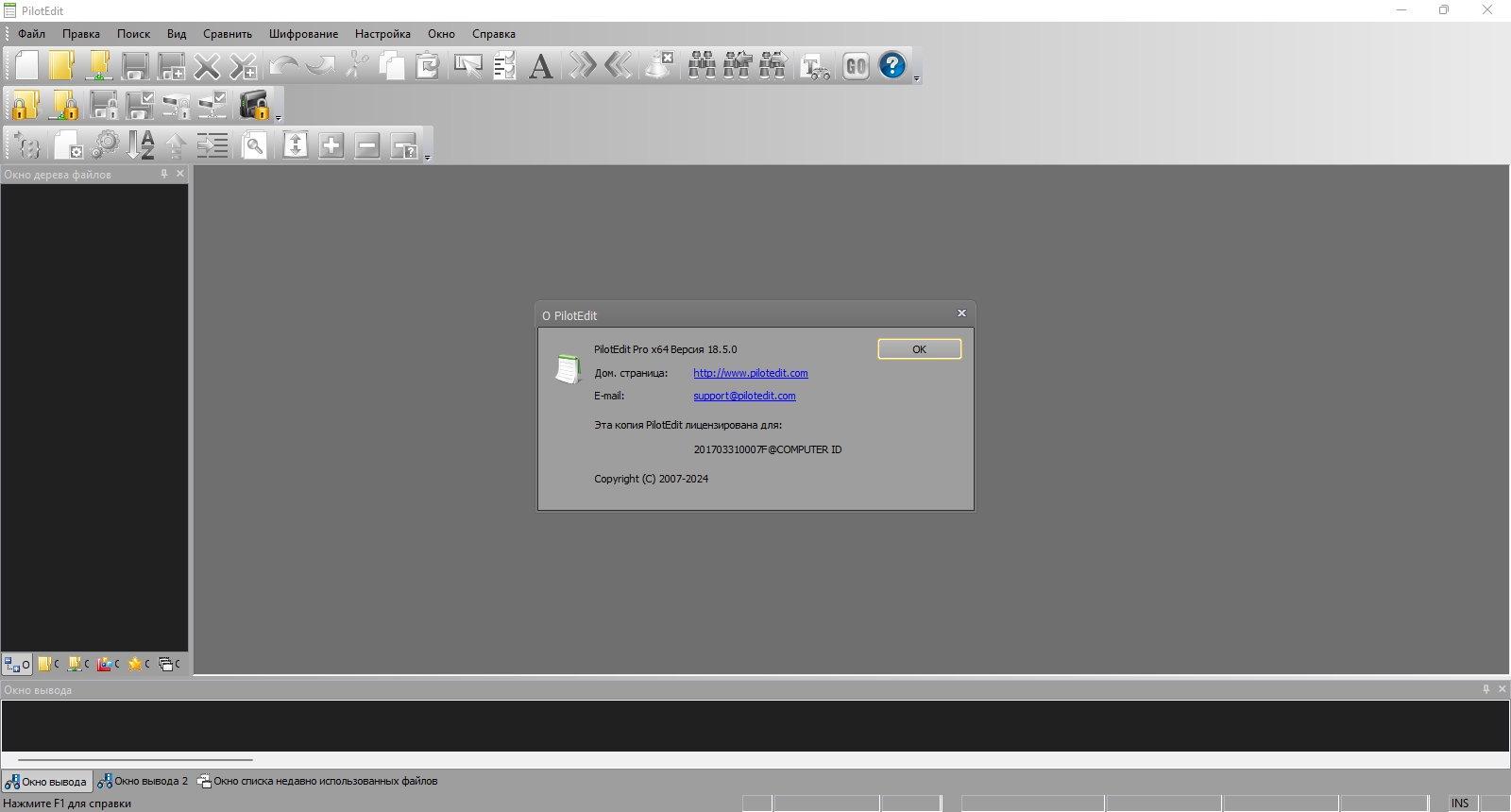The image size is (1511, 812).
Task: Click the plus box icon in third toolbar
Action: (331, 144)
